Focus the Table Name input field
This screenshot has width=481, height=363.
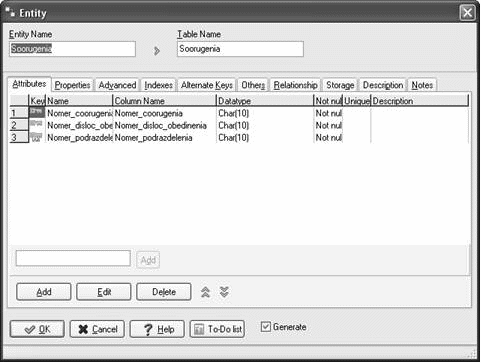click(240, 49)
